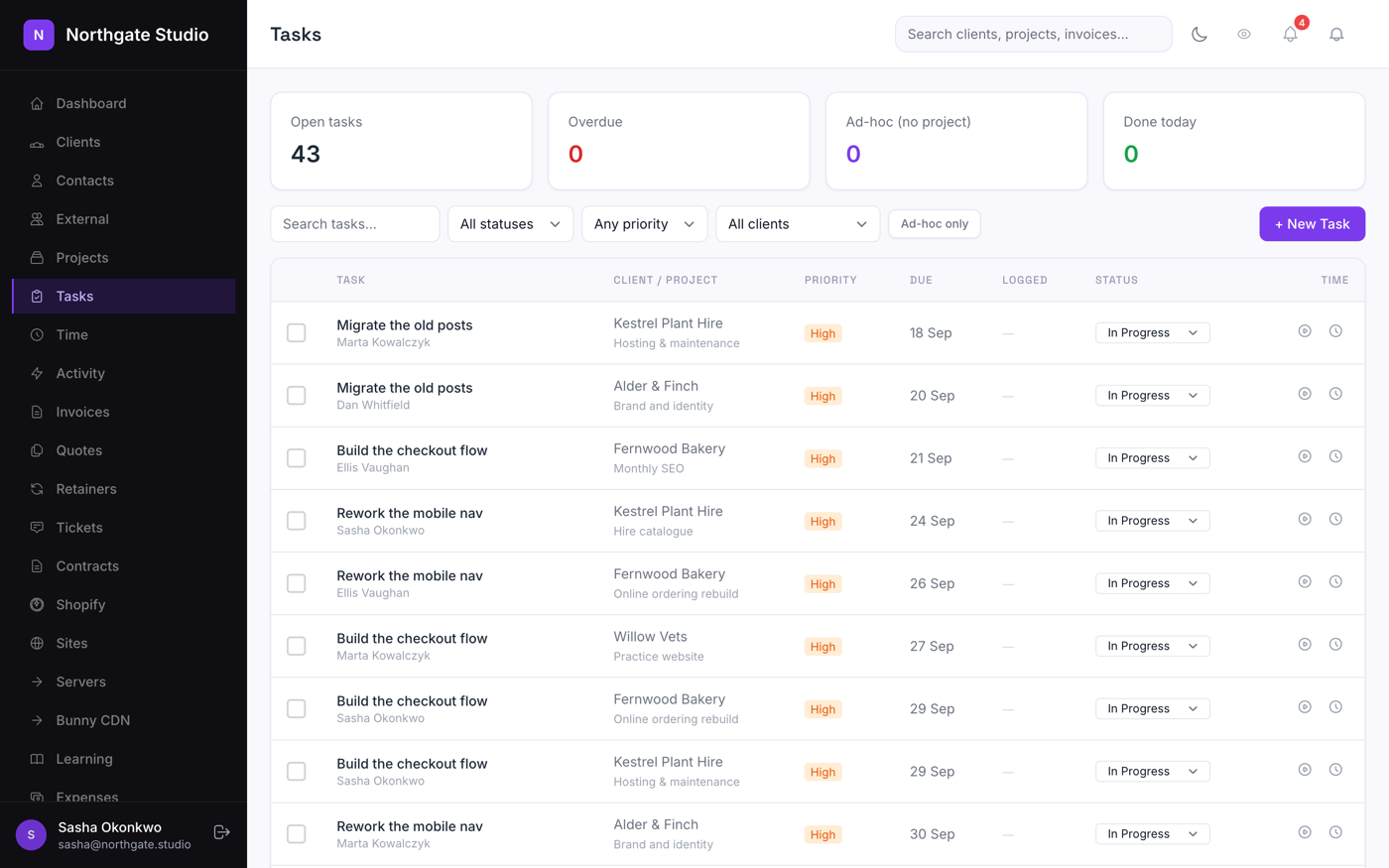Click the rightmost bell icon without a badge

click(x=1336, y=35)
